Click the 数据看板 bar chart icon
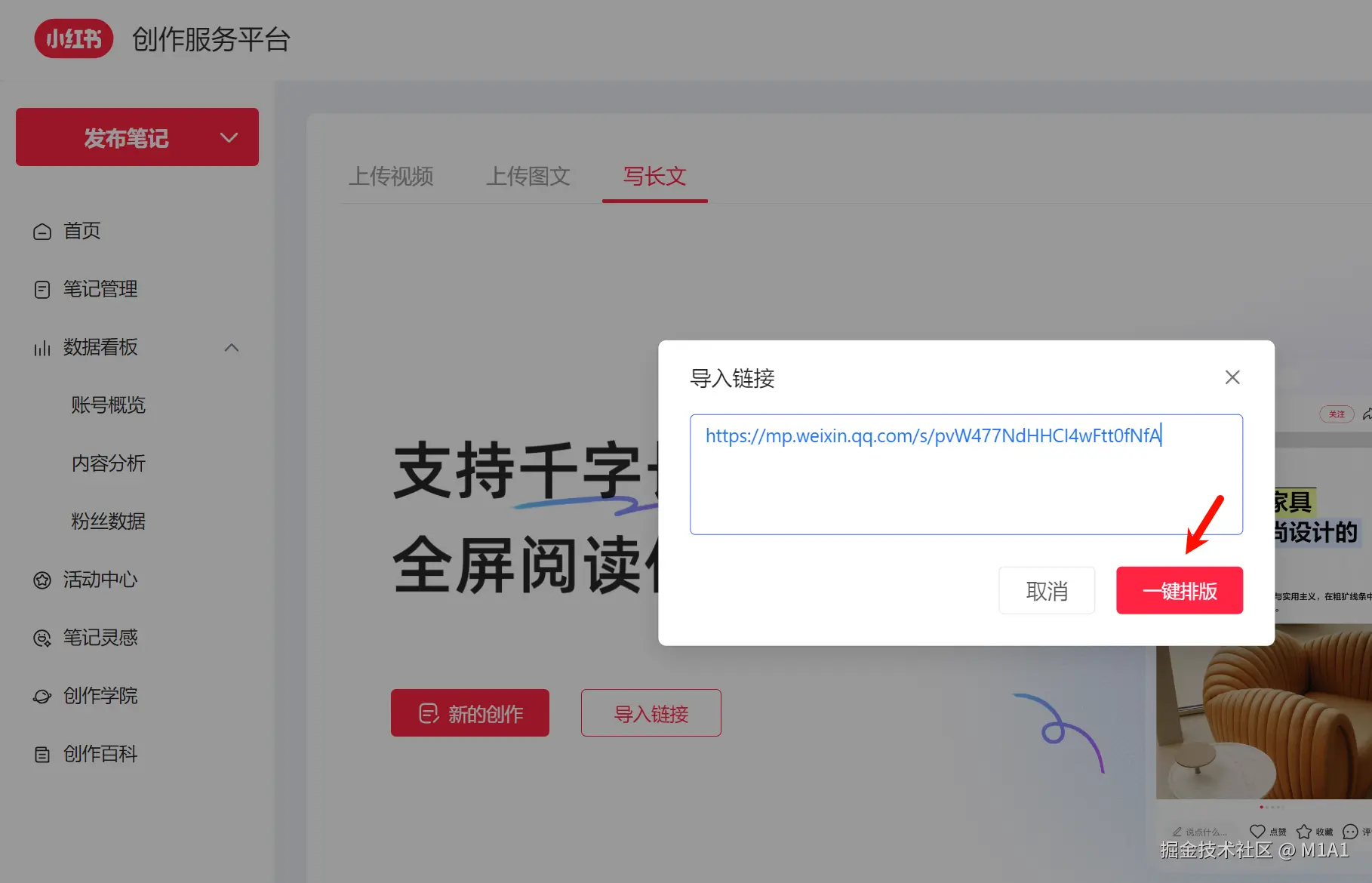 42,348
